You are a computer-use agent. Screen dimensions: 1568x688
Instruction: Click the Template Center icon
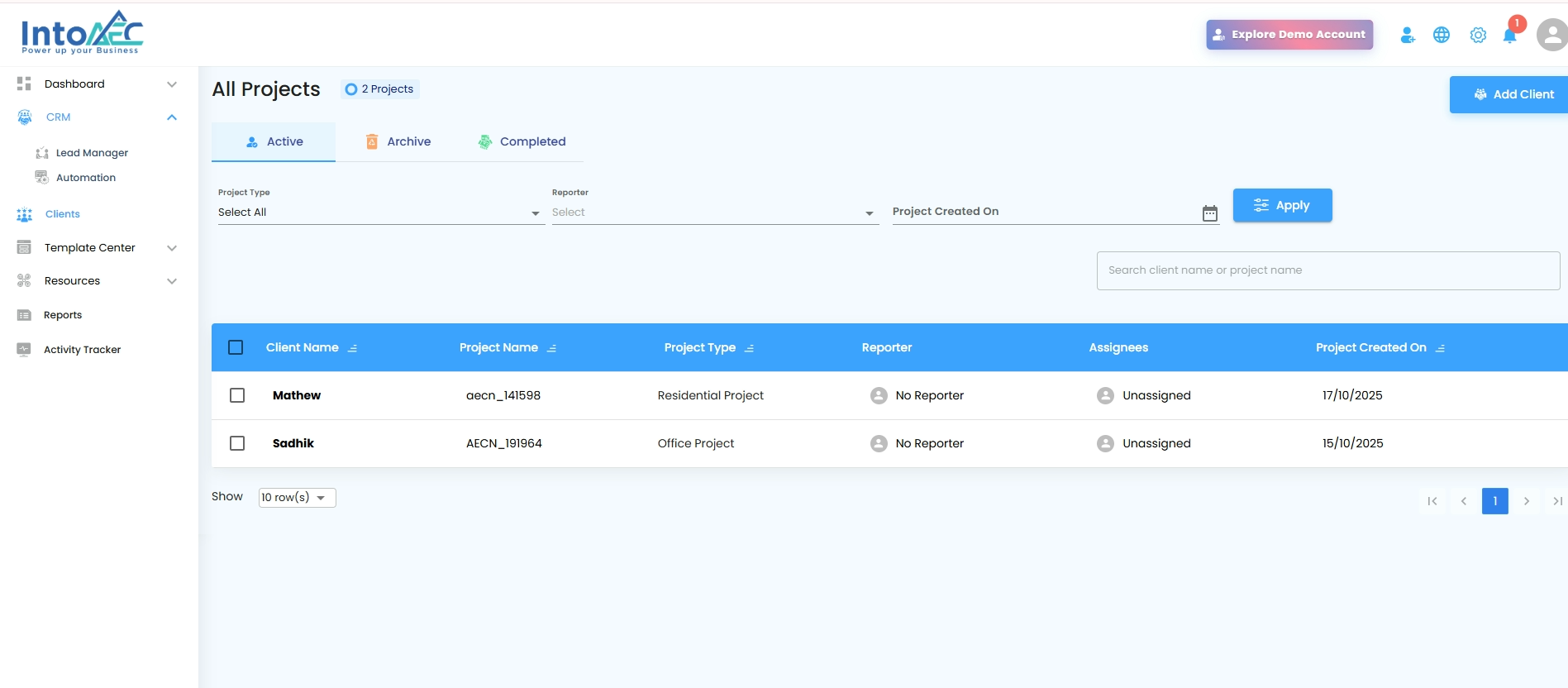tap(24, 247)
